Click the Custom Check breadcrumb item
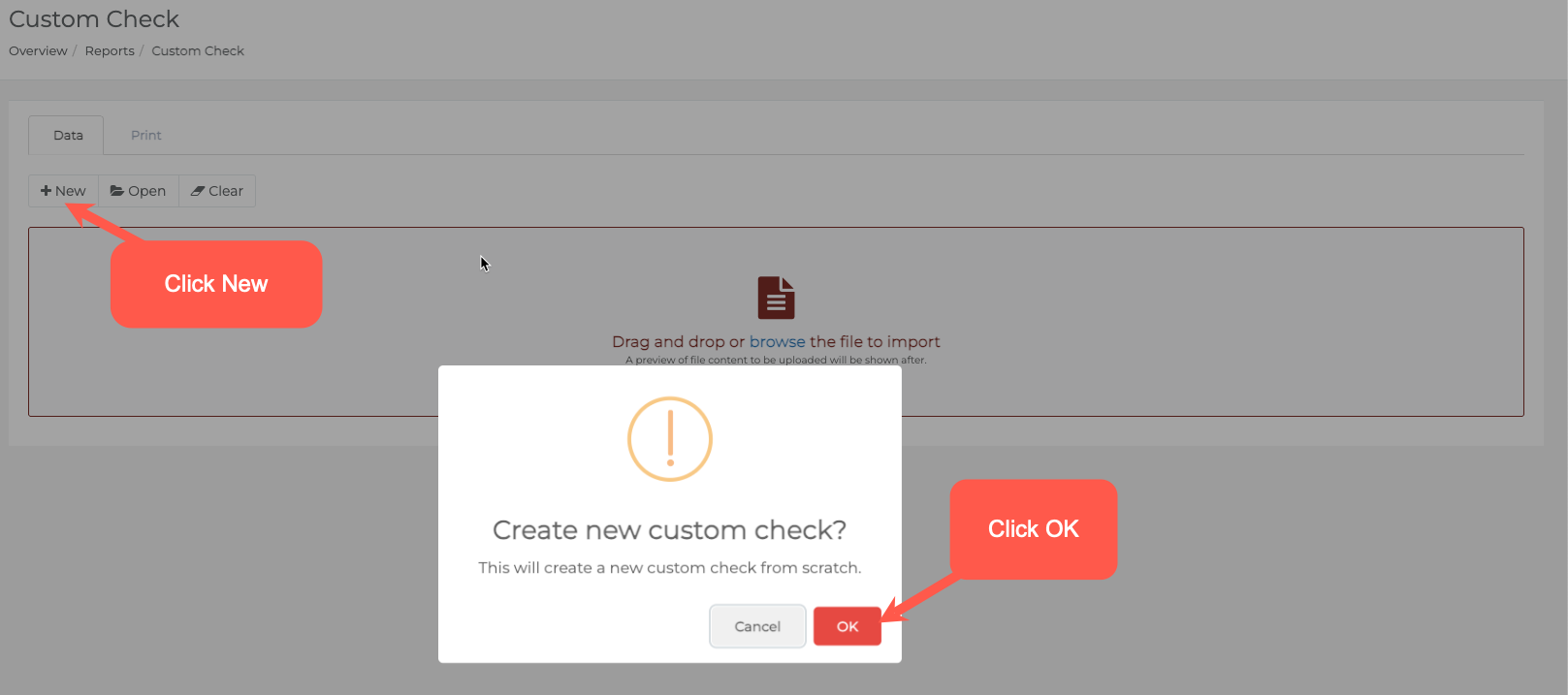 [198, 50]
